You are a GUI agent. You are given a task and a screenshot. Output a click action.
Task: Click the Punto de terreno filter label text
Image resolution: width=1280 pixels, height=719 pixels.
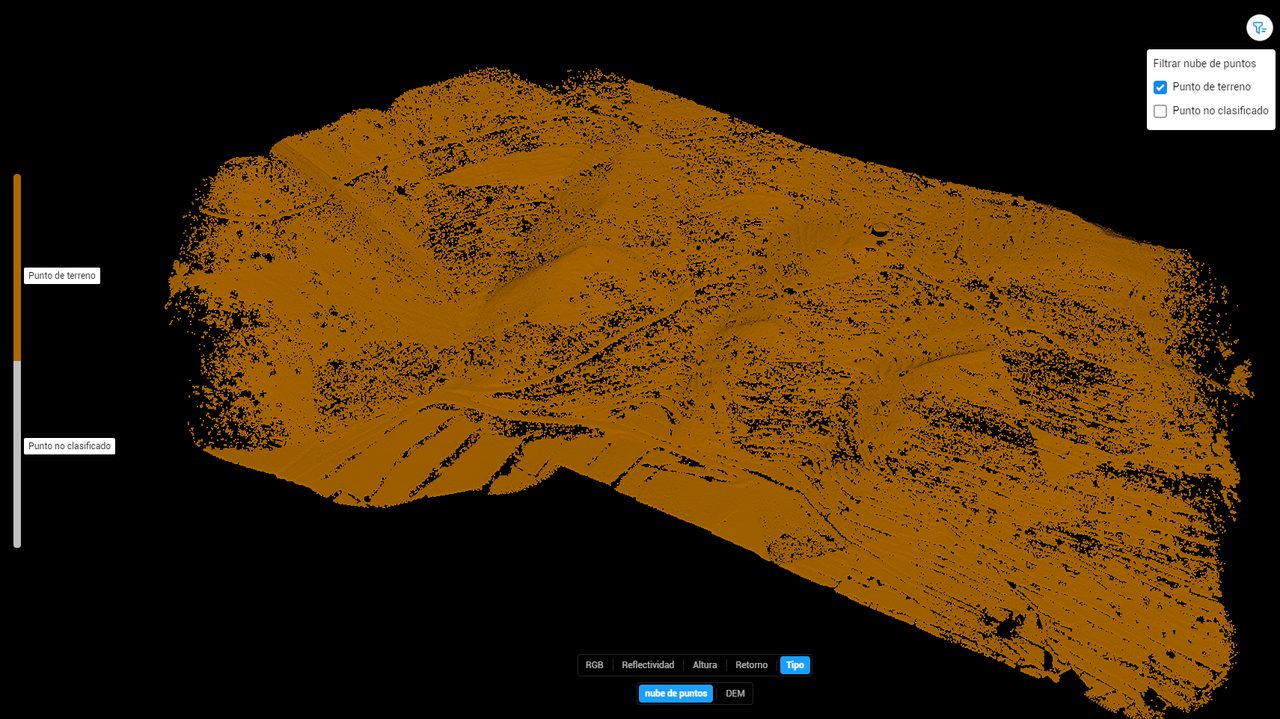point(1211,87)
